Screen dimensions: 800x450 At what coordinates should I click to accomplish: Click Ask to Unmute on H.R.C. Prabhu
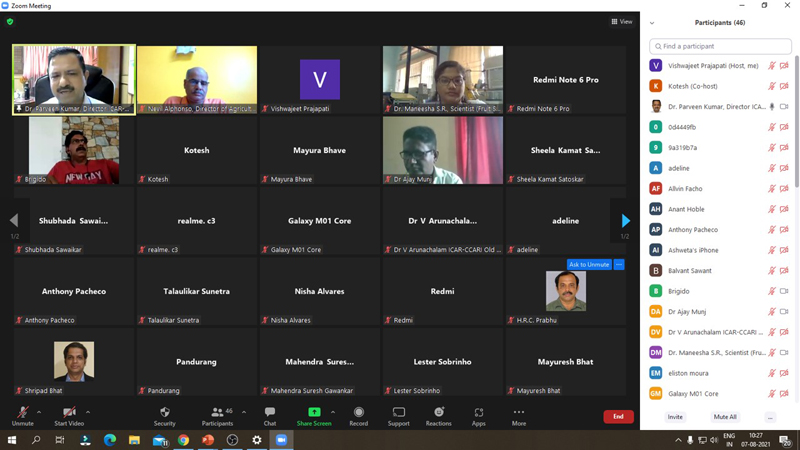click(x=589, y=264)
